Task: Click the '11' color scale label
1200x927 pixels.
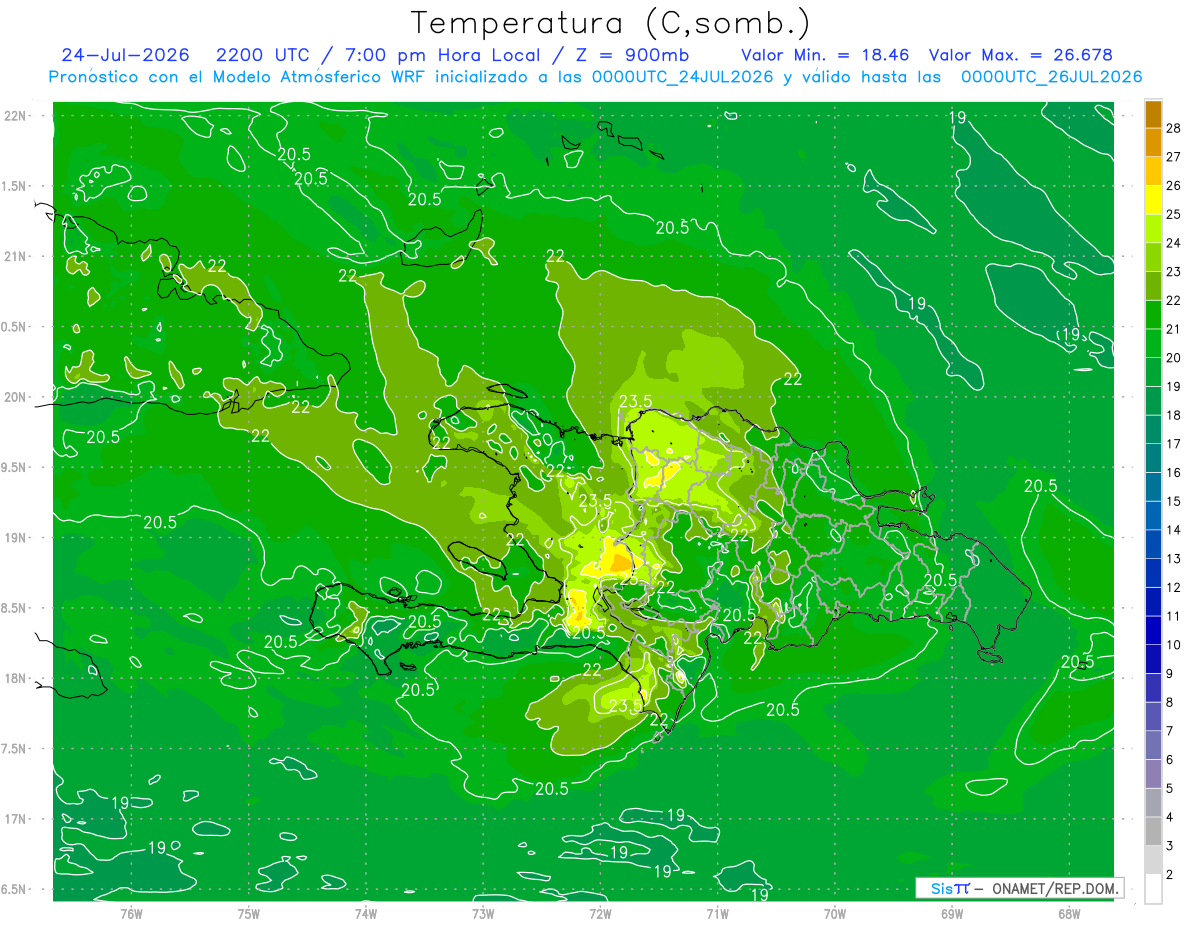Action: pos(1174,616)
